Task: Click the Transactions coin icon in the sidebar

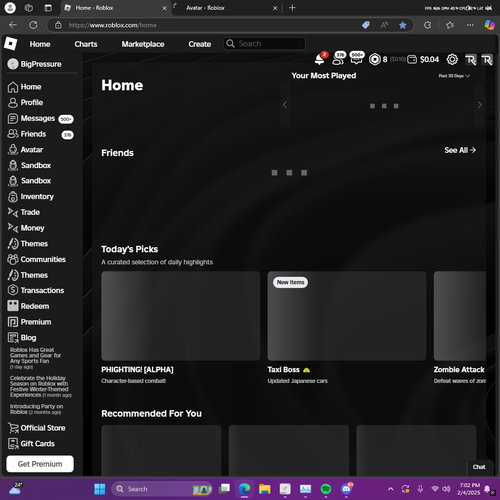Action: pyautogui.click(x=13, y=290)
